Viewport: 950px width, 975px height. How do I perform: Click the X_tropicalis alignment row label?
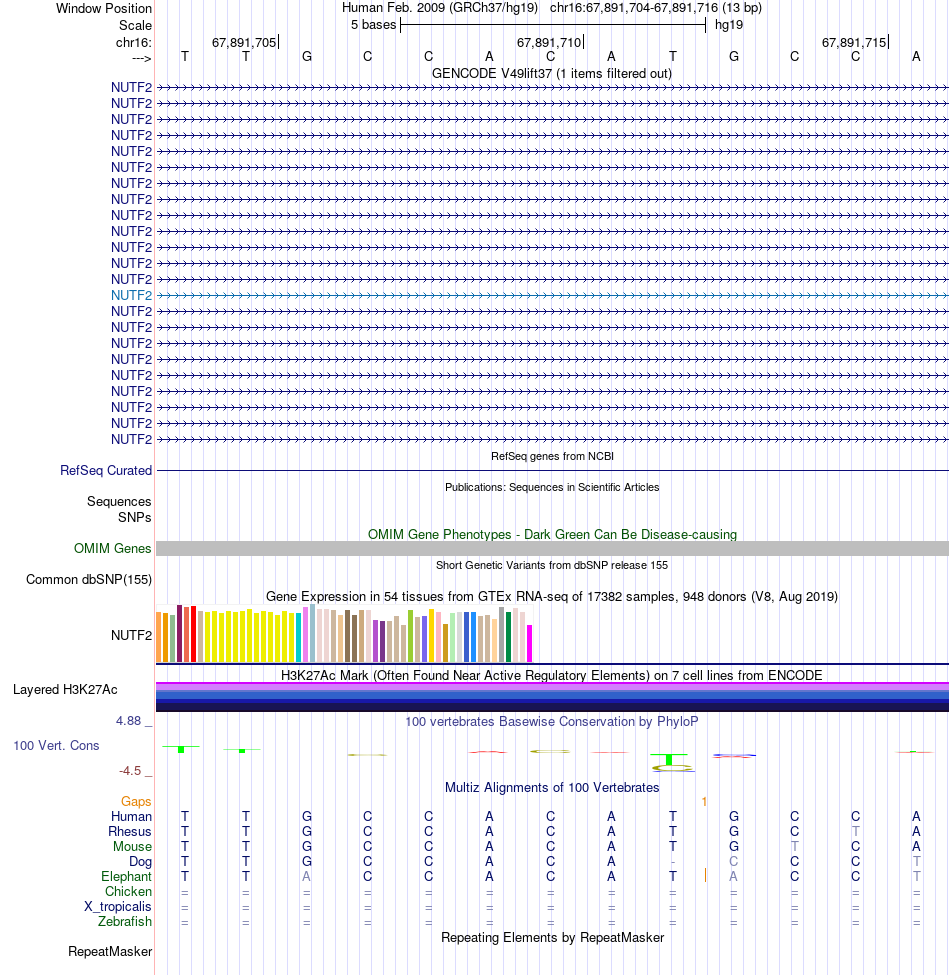118,906
